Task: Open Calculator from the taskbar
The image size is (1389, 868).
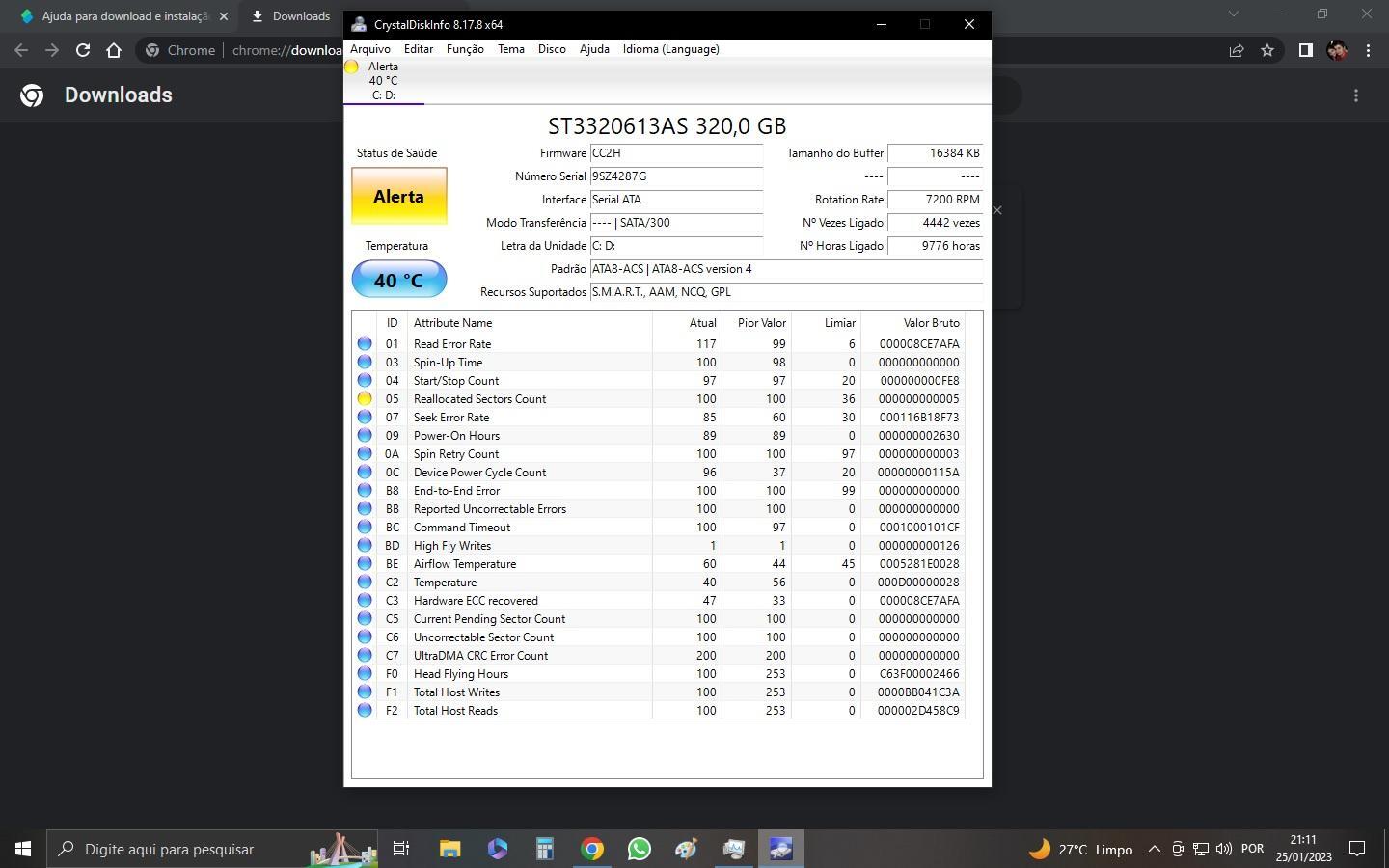Action: pyautogui.click(x=545, y=849)
